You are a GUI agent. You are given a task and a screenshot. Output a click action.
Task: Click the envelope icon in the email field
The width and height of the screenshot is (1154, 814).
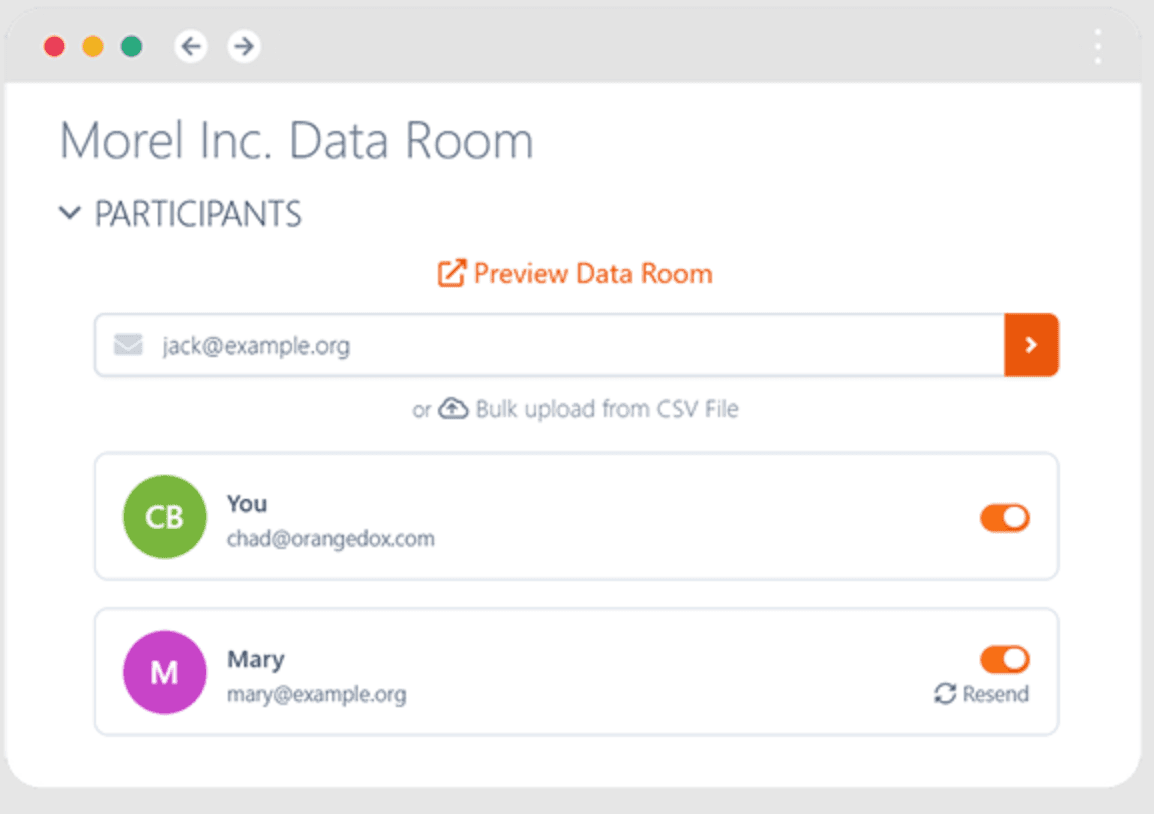pos(129,344)
